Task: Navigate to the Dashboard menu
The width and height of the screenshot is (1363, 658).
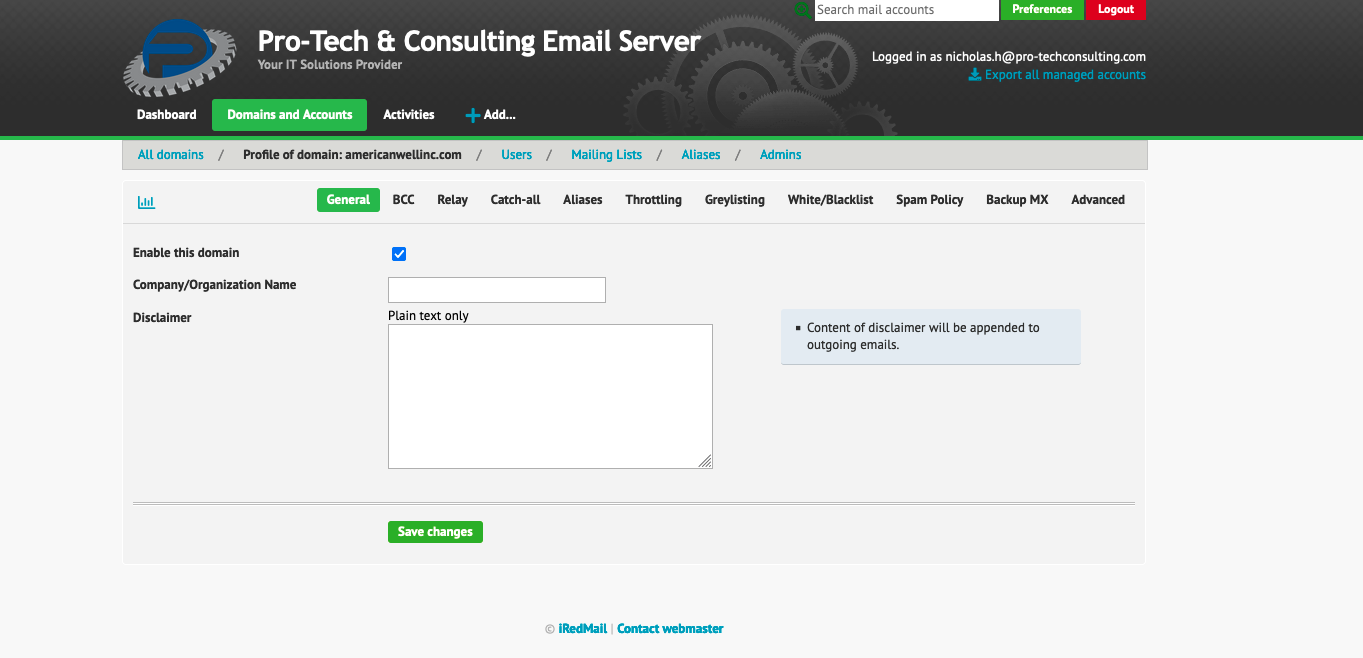Action: 166,114
